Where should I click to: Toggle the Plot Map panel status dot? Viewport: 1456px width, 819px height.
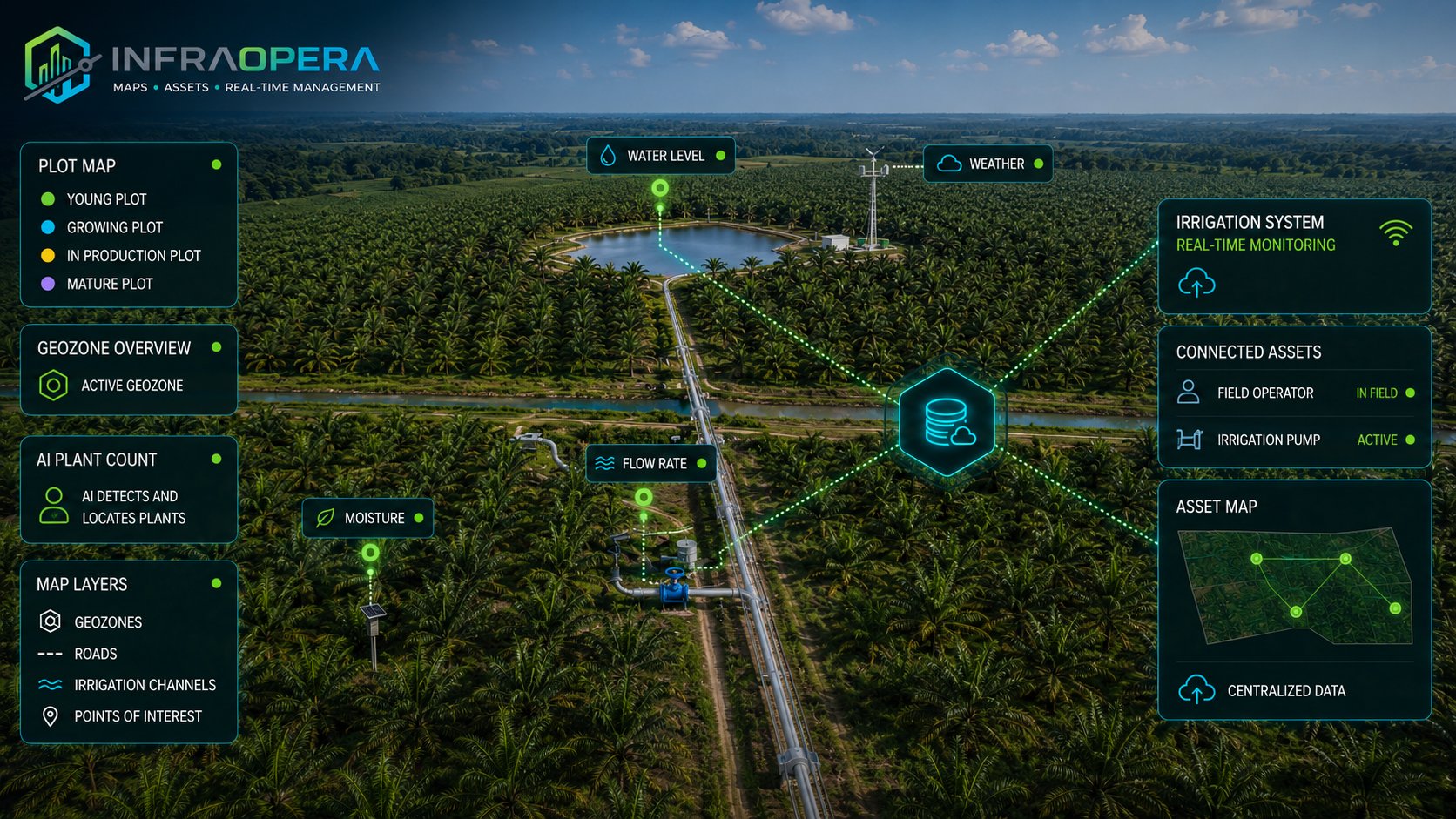click(x=216, y=164)
